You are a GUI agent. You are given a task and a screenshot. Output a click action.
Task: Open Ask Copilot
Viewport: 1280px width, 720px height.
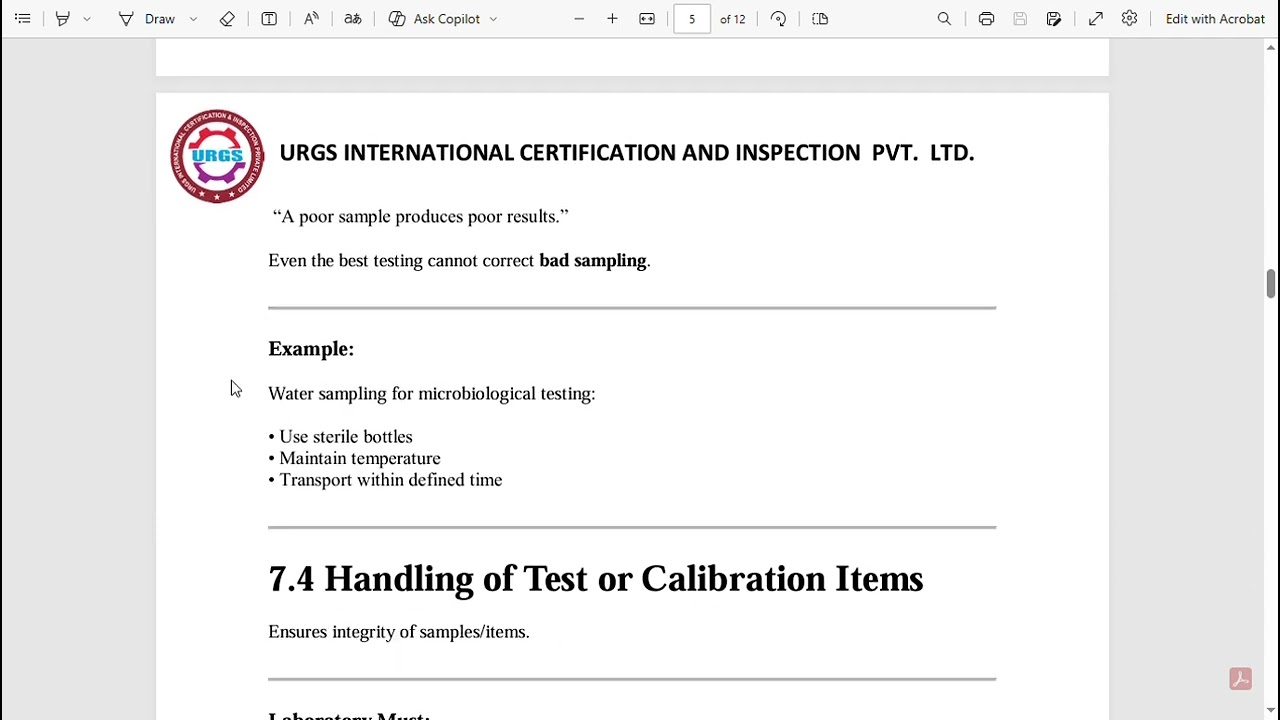pos(434,19)
